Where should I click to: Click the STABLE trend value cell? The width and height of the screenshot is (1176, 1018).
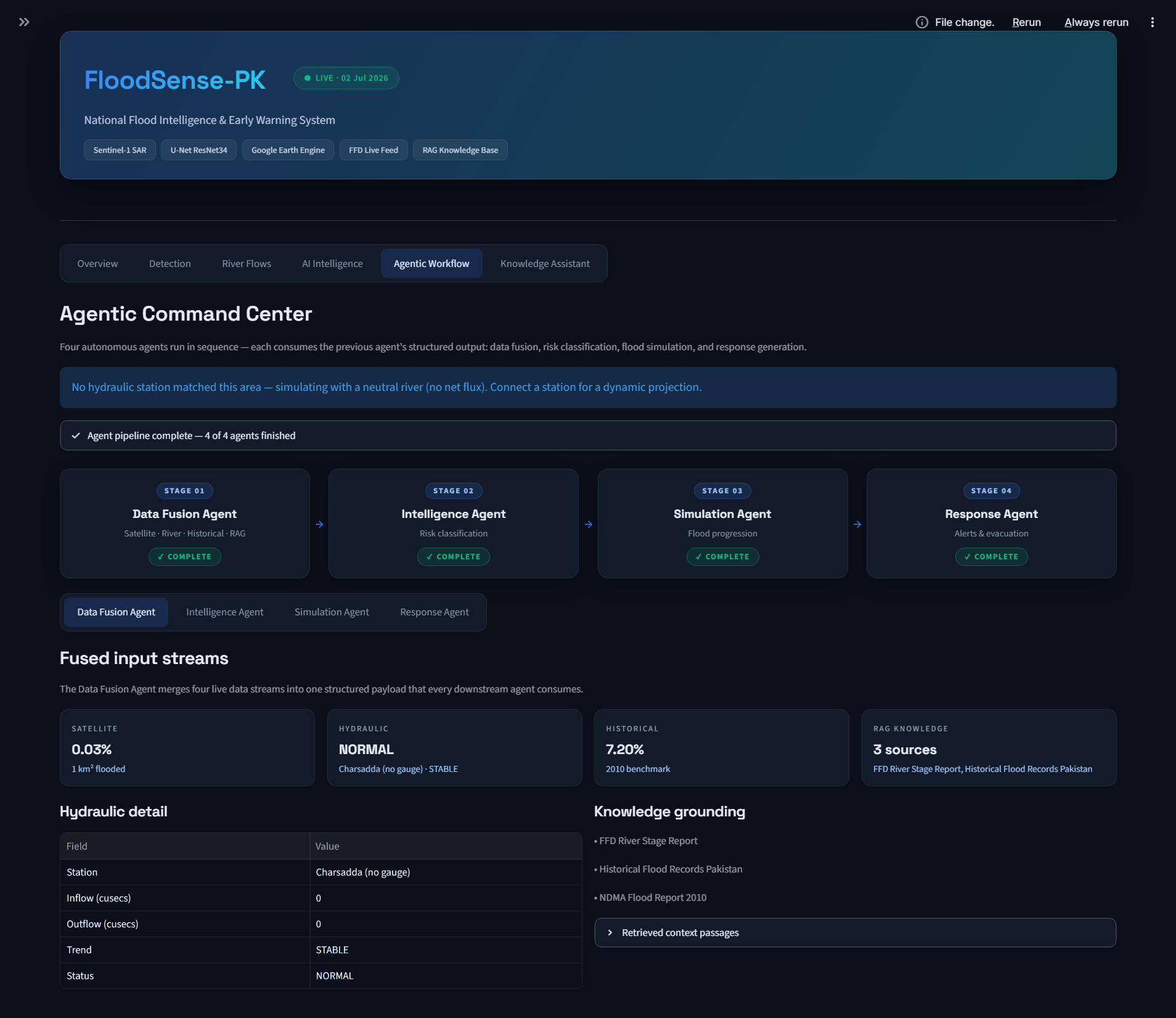[x=446, y=950]
